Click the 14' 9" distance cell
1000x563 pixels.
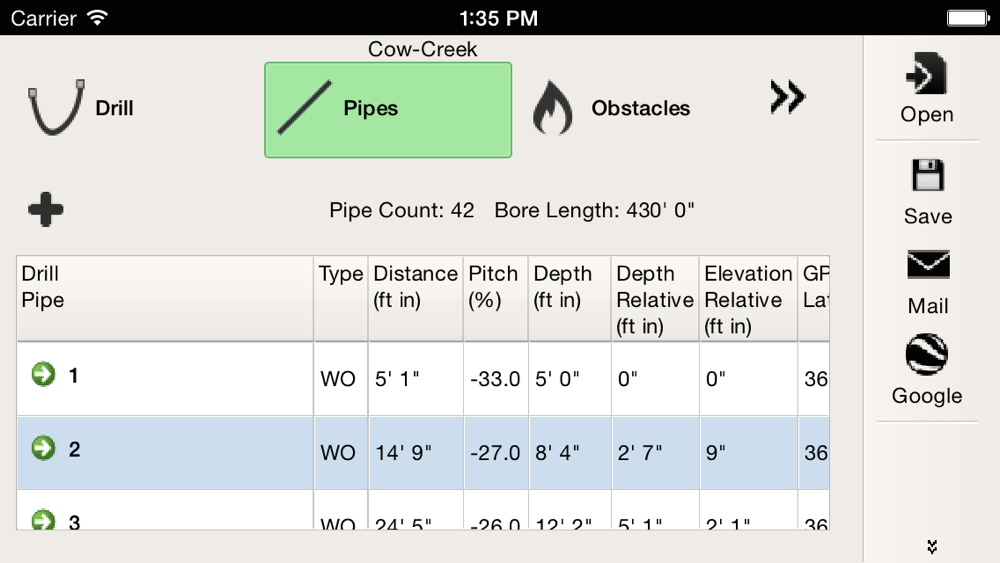pos(415,453)
